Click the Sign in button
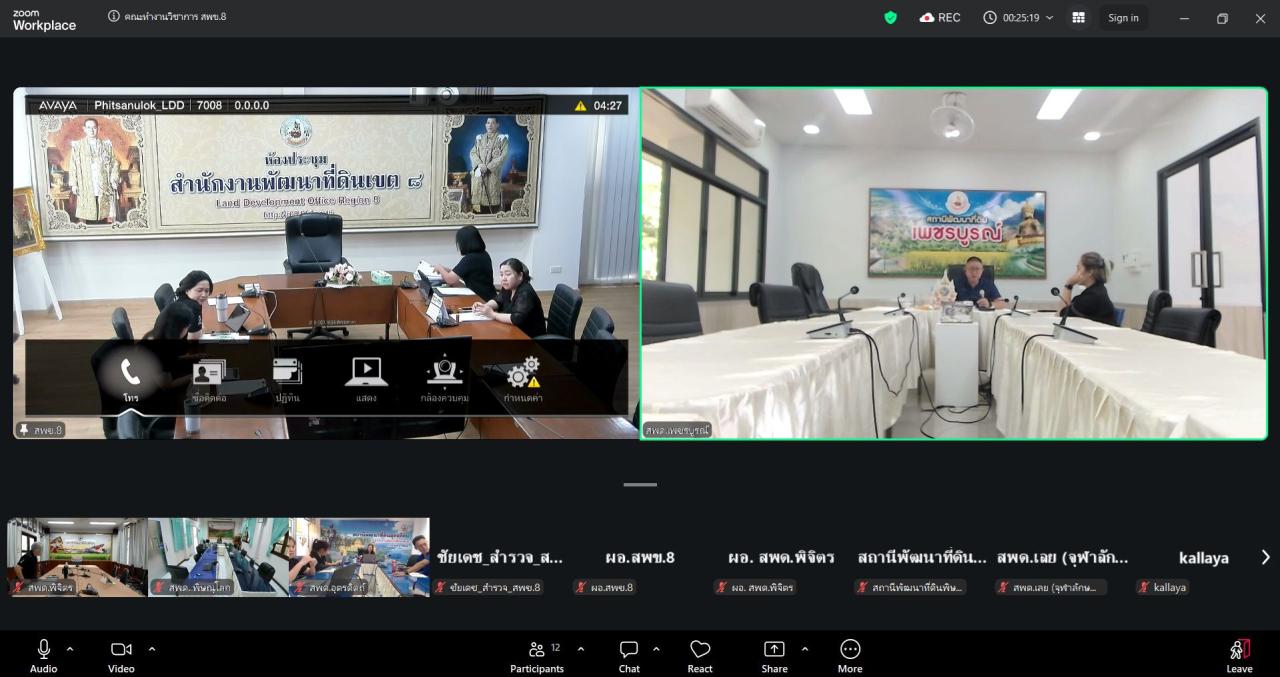 [x=1123, y=17]
